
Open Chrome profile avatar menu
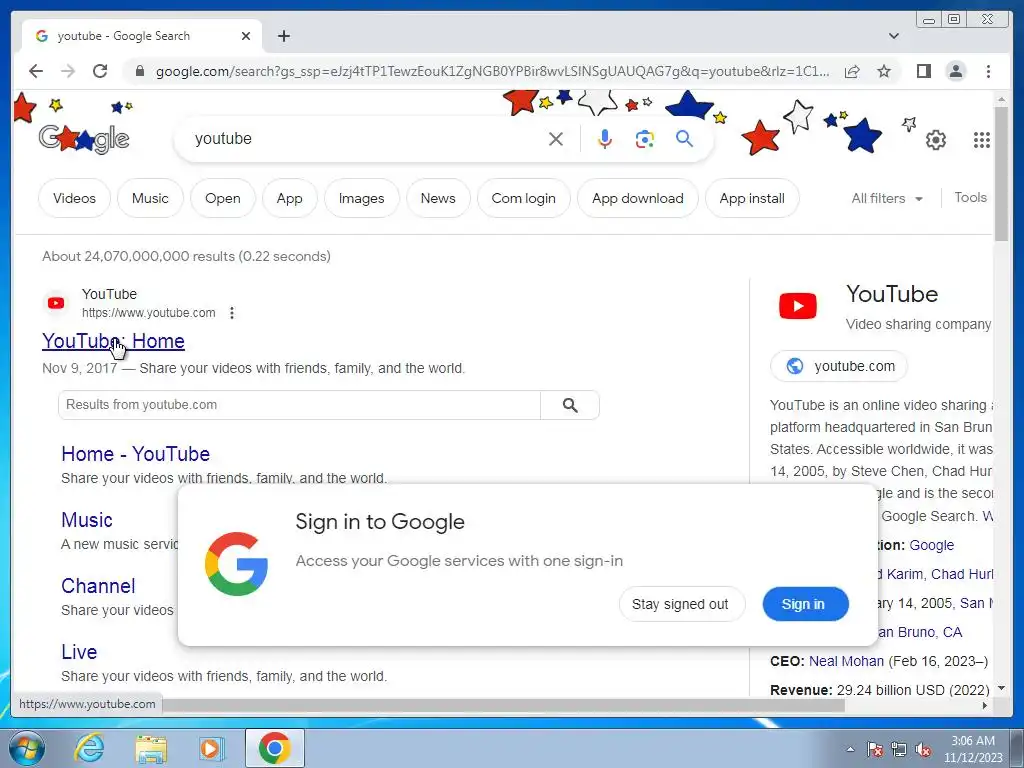955,71
